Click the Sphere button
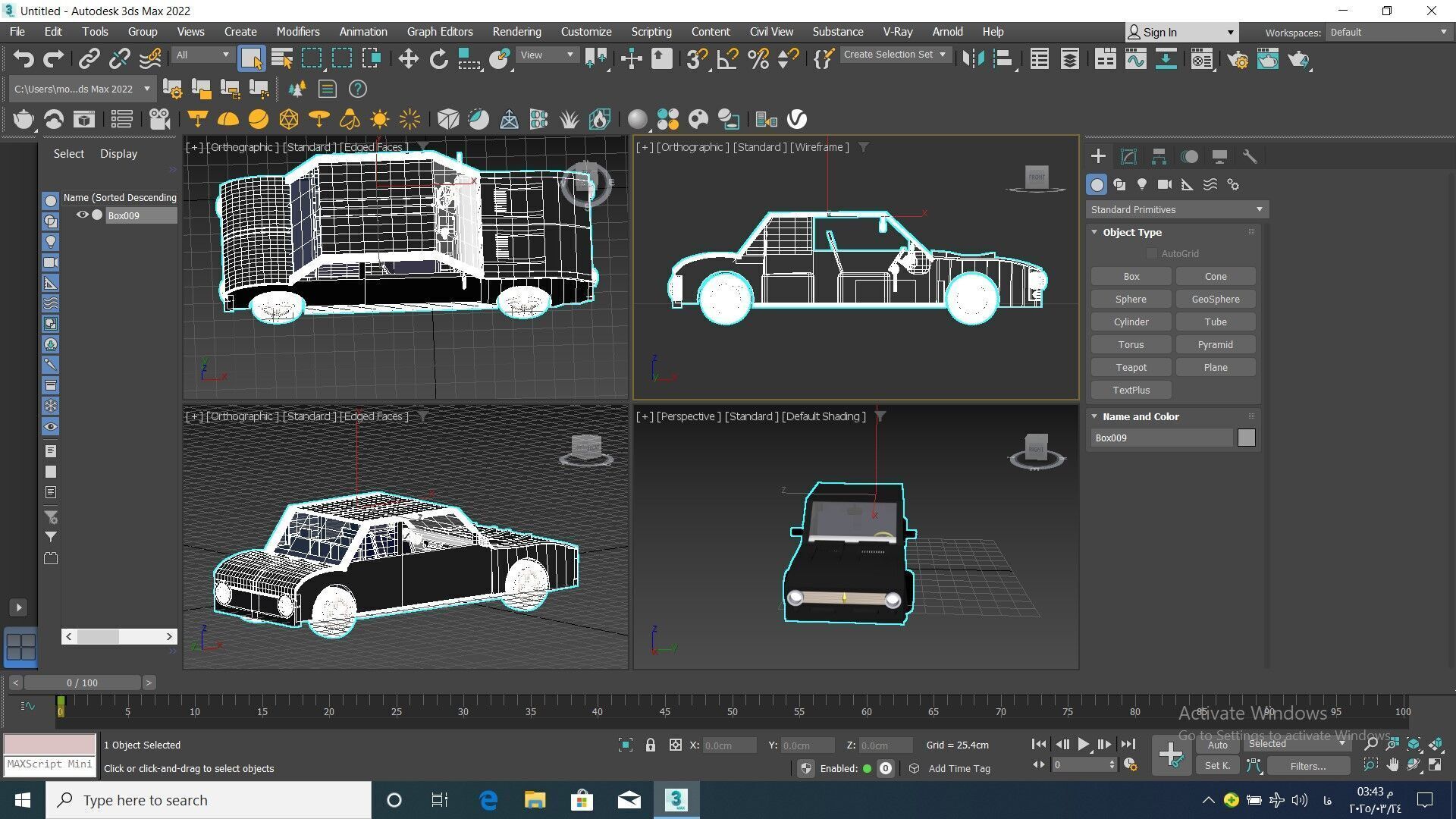1456x819 pixels. pyautogui.click(x=1131, y=299)
